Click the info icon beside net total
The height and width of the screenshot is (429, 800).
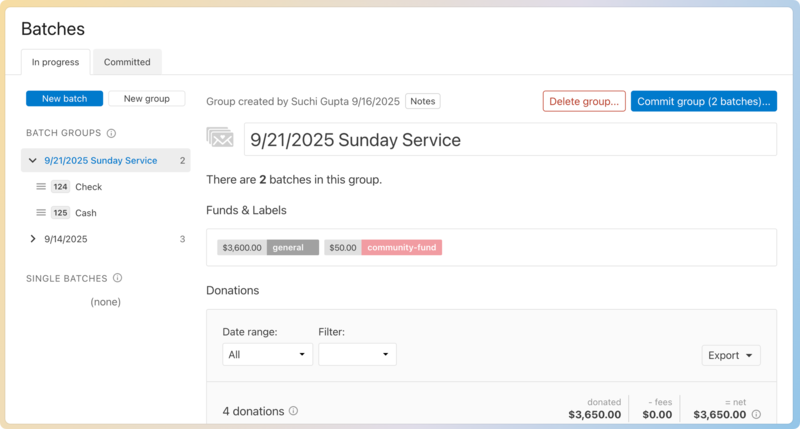756,414
